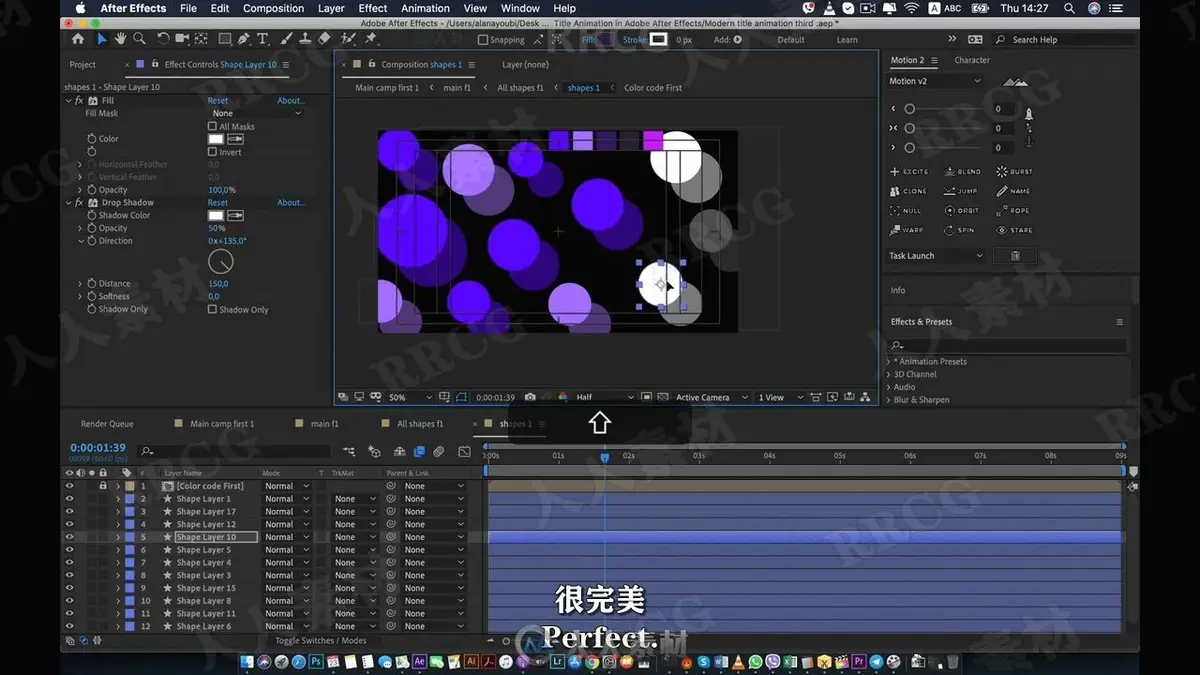The image size is (1200, 675).
Task: Enable the Shadow Only checkbox
Action: [212, 309]
